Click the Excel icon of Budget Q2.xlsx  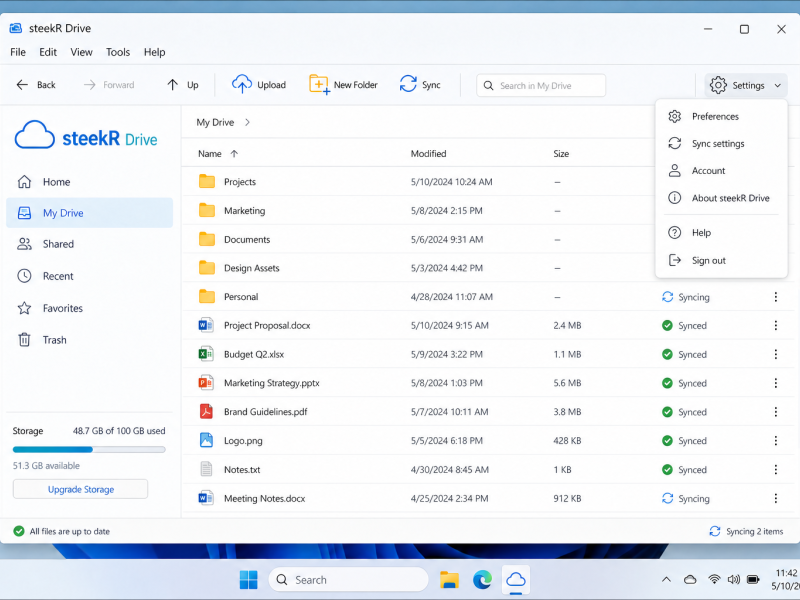coord(206,354)
